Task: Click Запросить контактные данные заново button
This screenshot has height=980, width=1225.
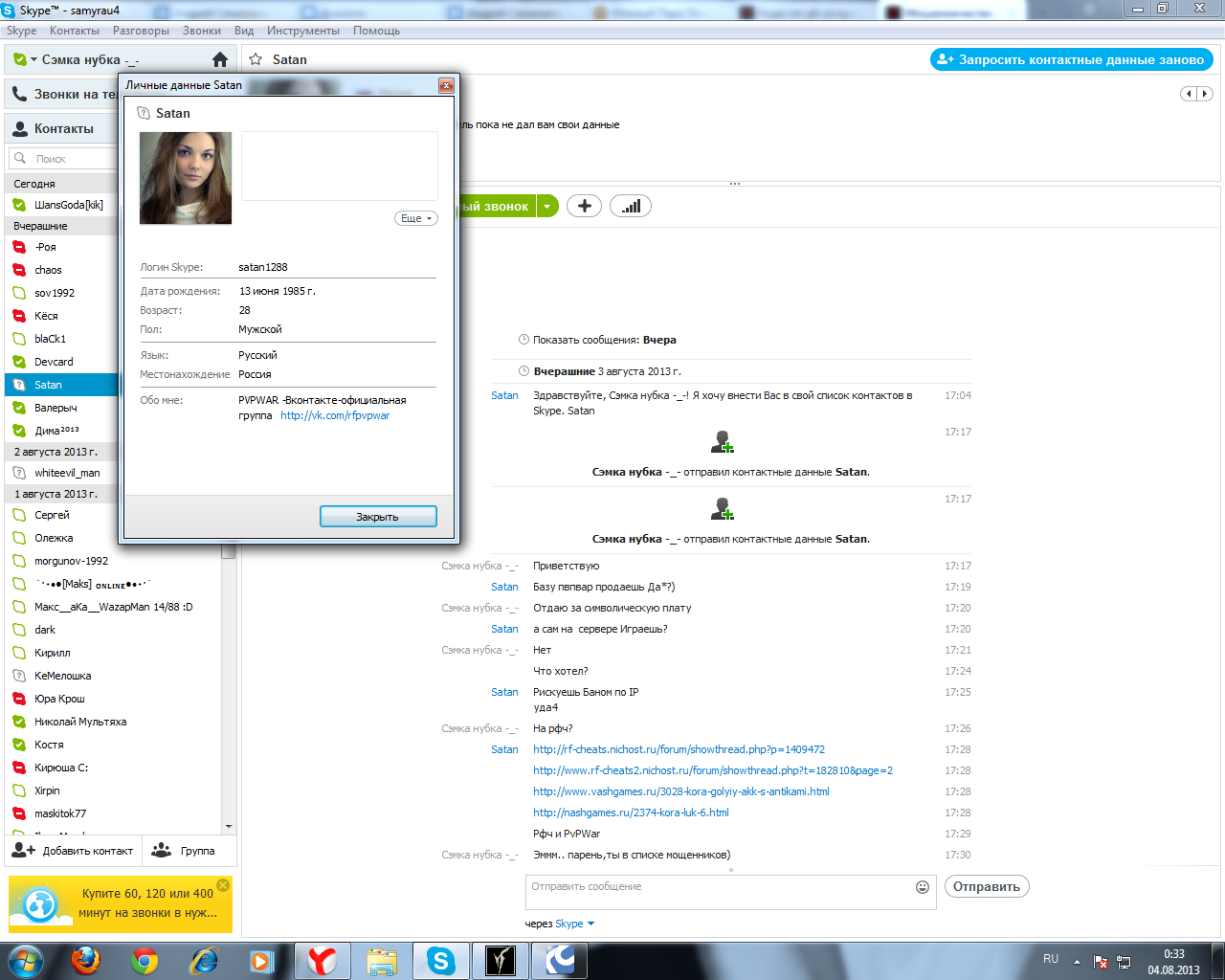Action: tap(1072, 59)
